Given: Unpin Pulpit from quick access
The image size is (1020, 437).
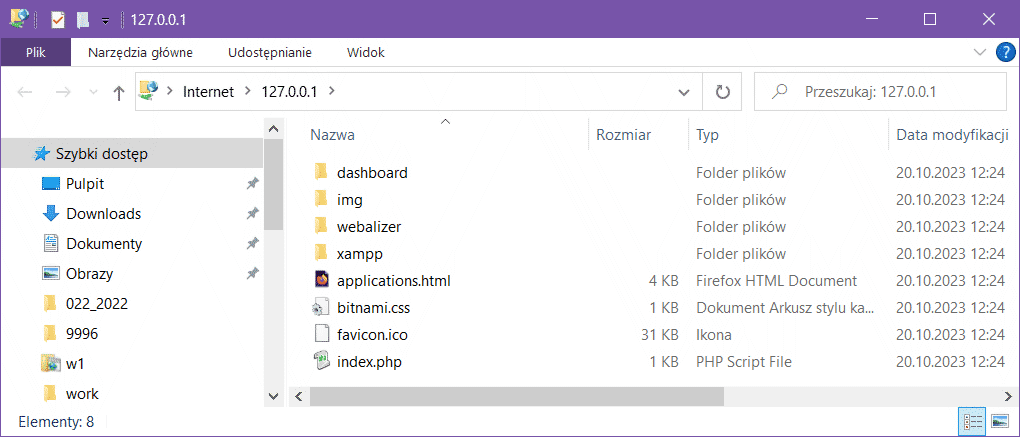Looking at the screenshot, I should (252, 184).
